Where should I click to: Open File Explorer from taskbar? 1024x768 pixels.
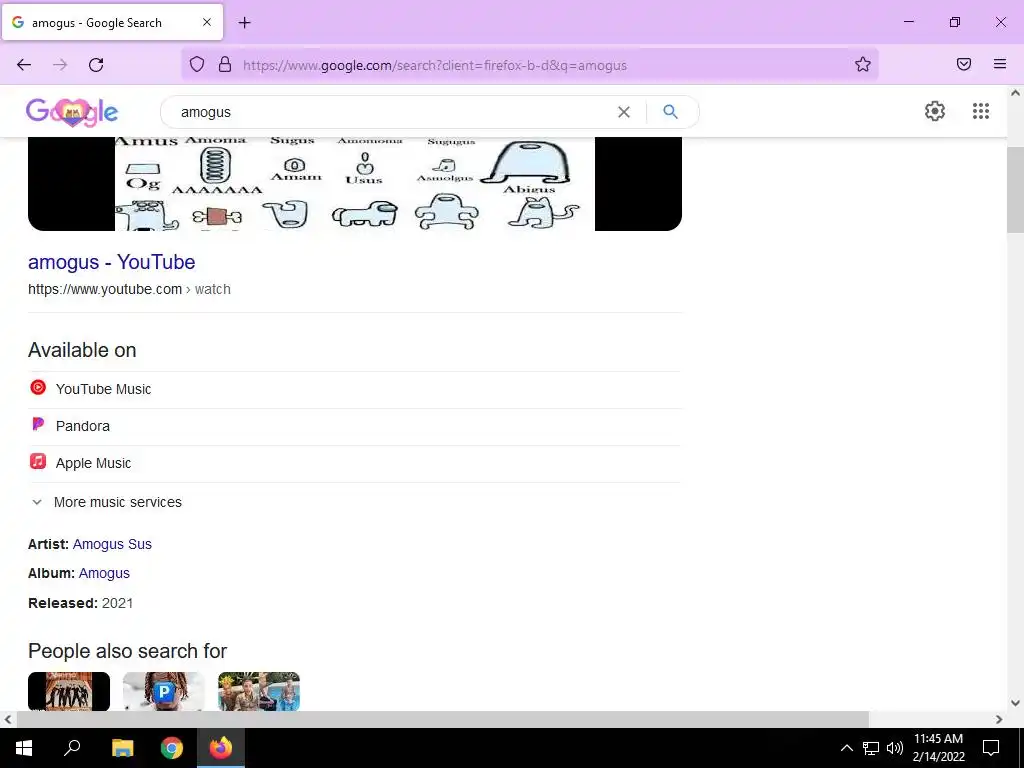click(122, 748)
